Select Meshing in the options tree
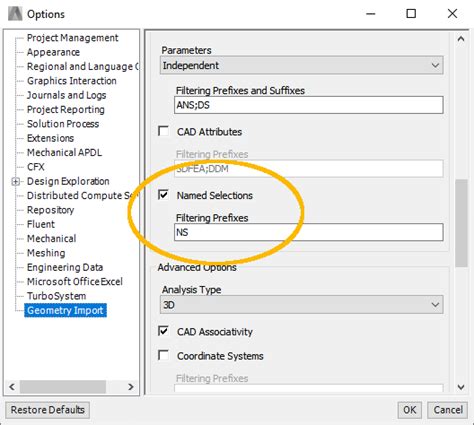 [x=46, y=253]
